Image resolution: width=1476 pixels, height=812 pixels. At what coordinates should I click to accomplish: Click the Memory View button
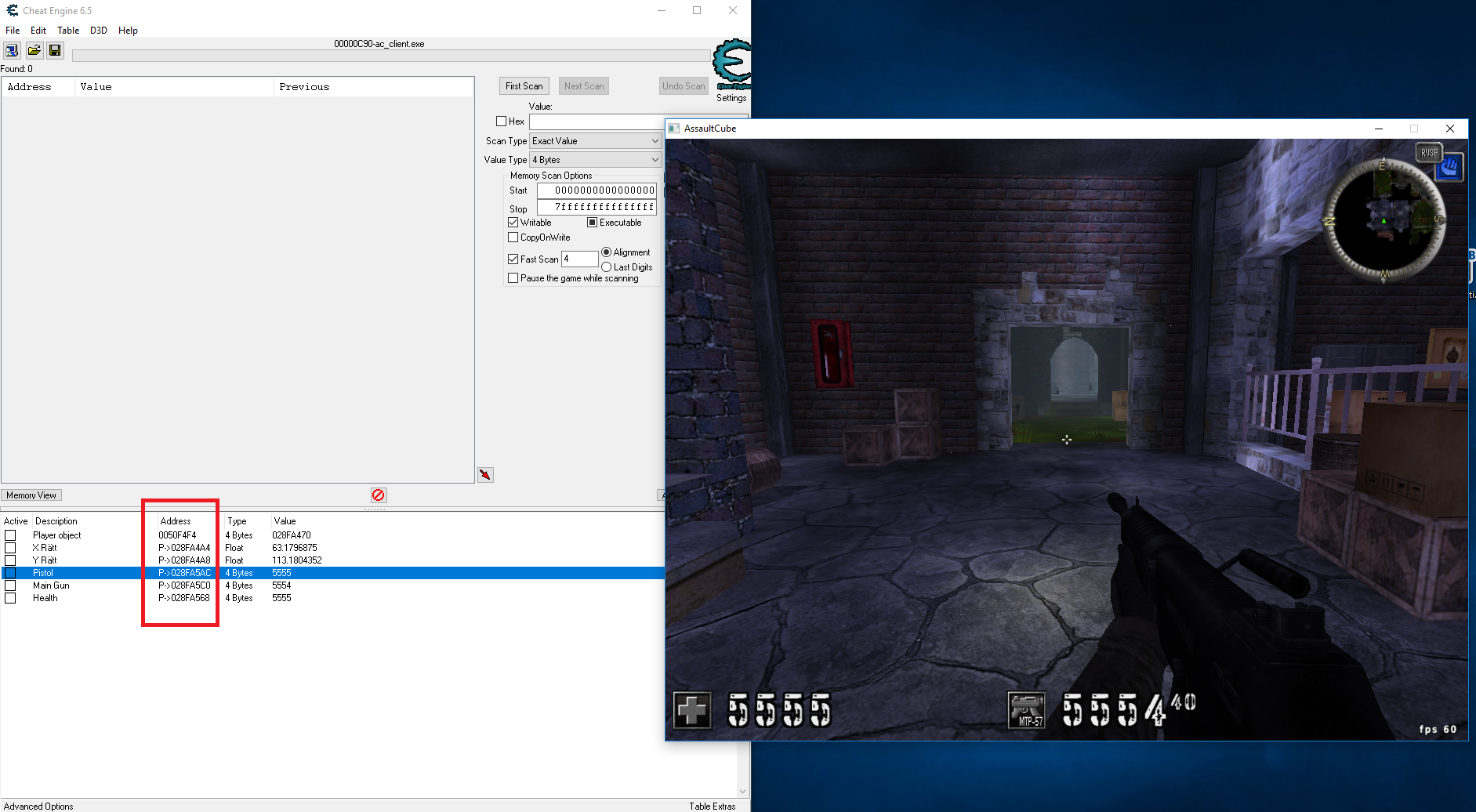pos(31,495)
